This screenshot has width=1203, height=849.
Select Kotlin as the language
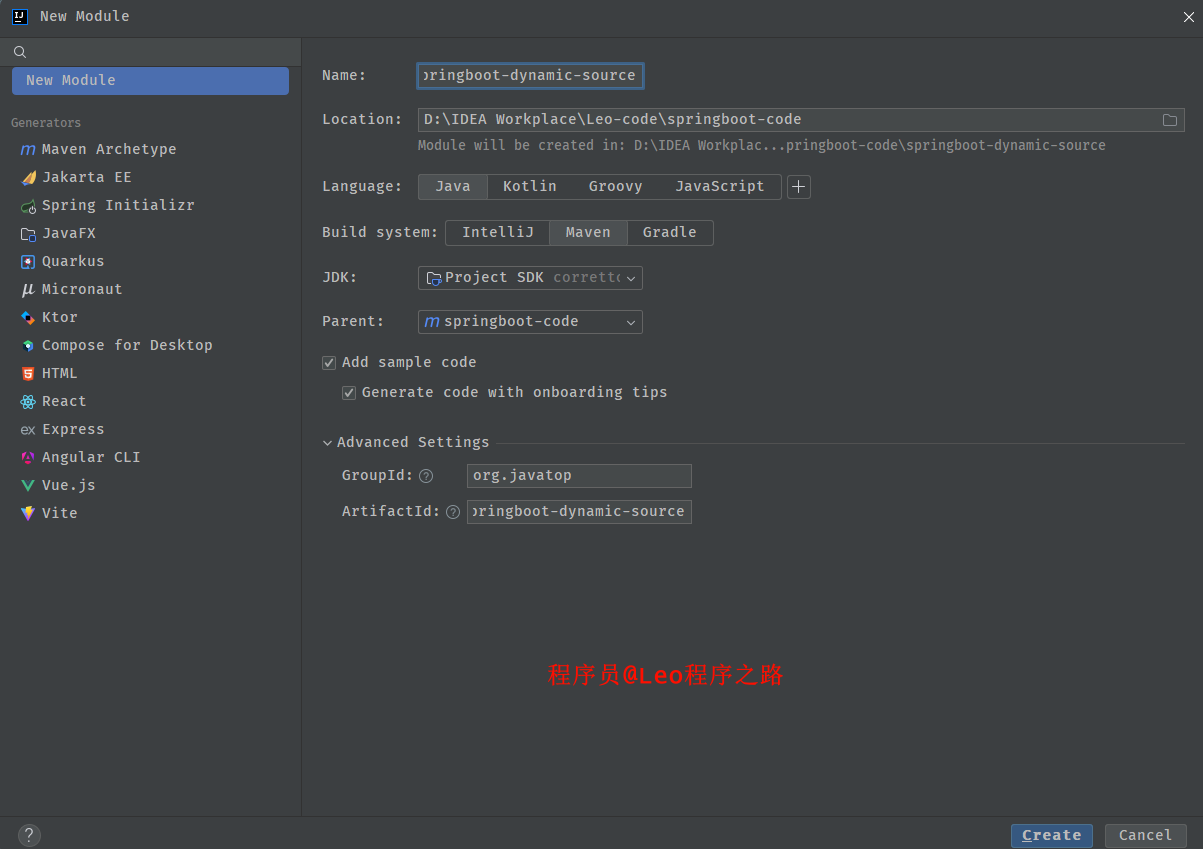pos(529,187)
